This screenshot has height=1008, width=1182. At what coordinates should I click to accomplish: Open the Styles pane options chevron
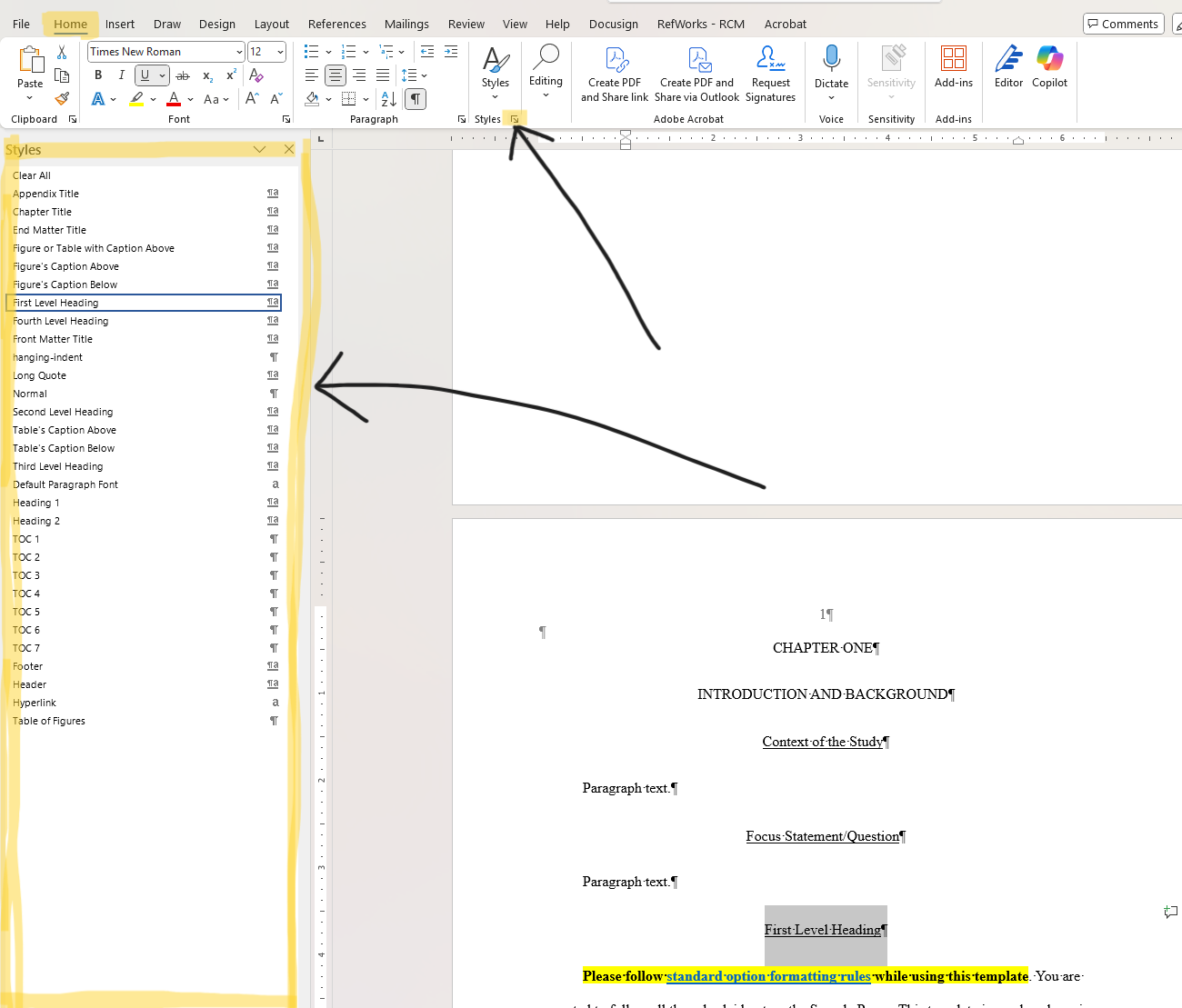tap(260, 149)
